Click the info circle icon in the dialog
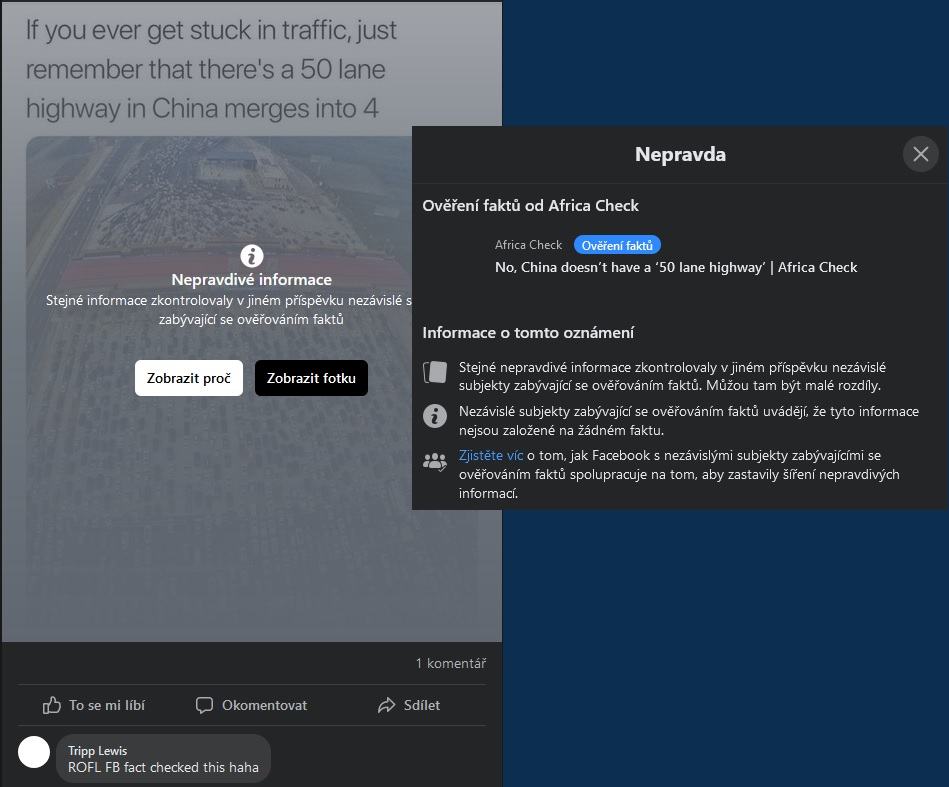Image resolution: width=949 pixels, height=787 pixels. click(x=435, y=416)
